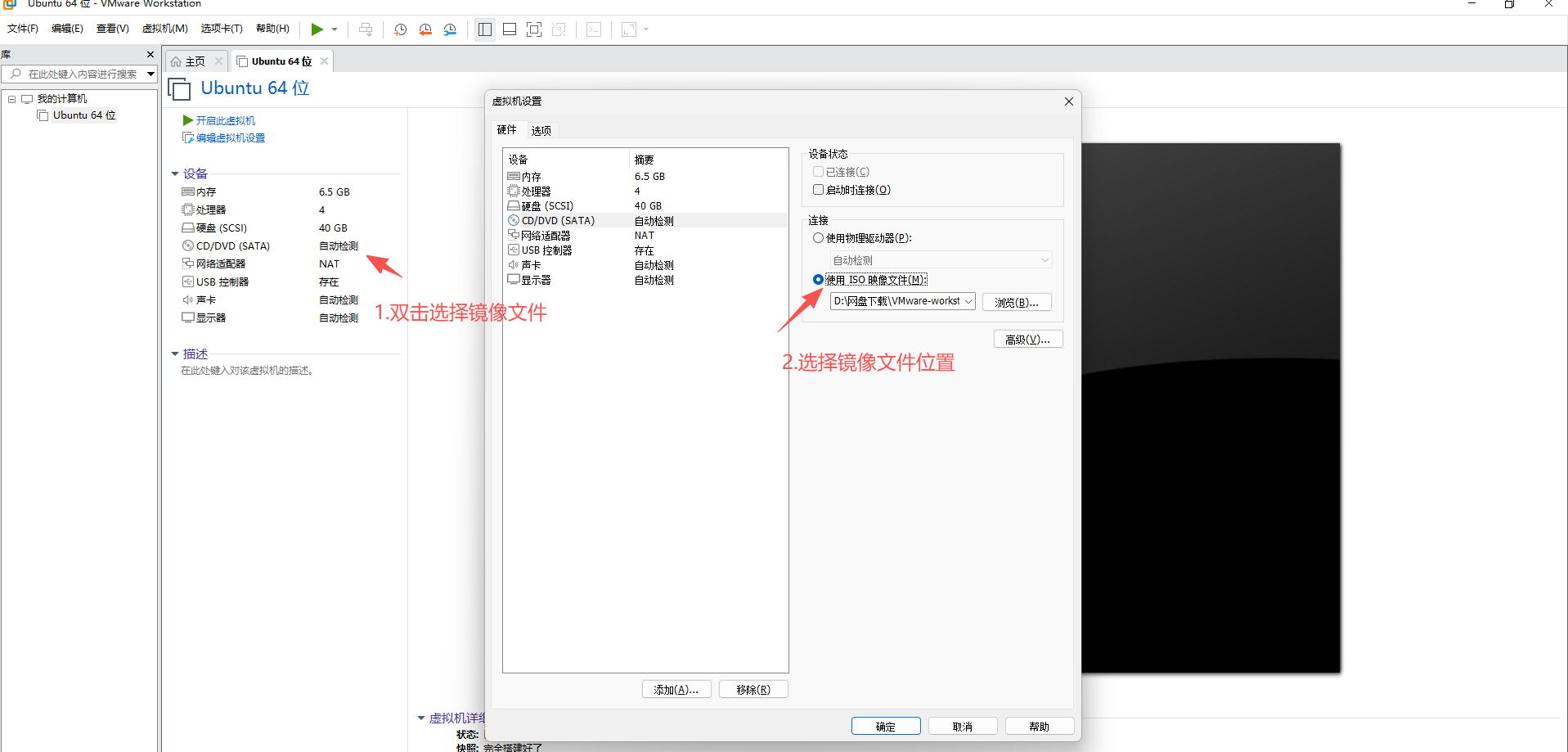Click the 高级(V)... button

tap(1028, 340)
